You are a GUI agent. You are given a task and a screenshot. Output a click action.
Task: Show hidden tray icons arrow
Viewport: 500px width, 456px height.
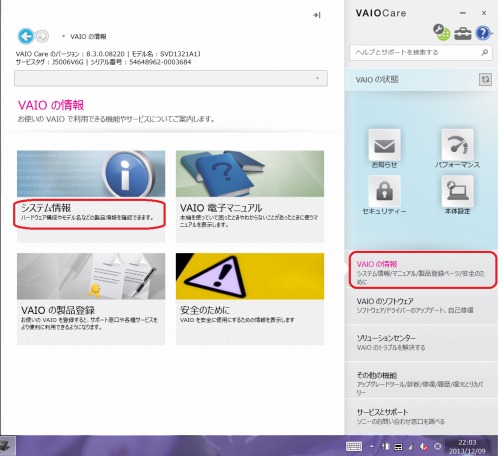[372, 446]
